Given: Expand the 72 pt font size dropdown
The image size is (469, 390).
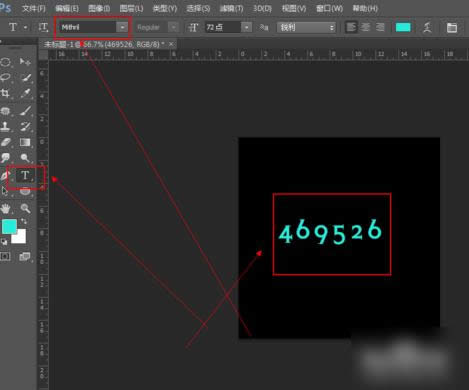Looking at the screenshot, I should [247, 27].
